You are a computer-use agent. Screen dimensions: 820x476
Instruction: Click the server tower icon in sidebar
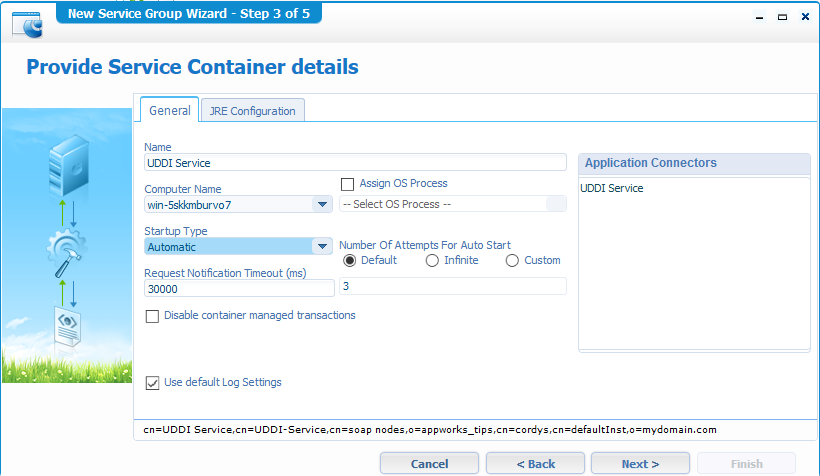[x=67, y=167]
